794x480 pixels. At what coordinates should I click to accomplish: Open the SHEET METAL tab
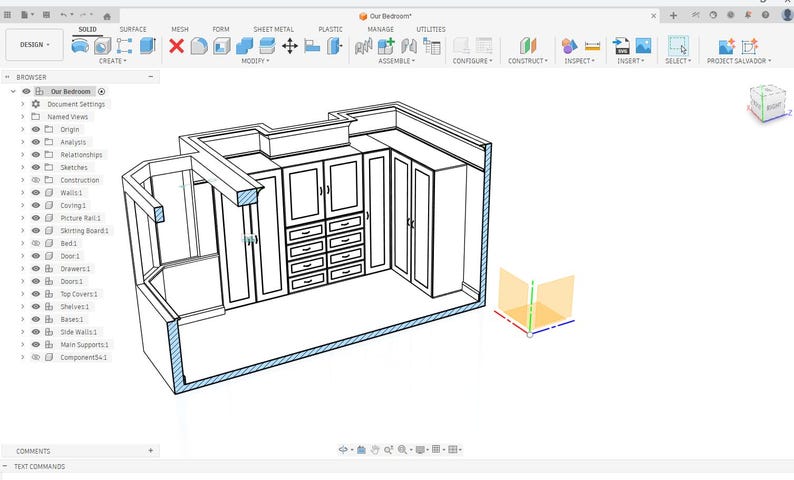coord(273,29)
